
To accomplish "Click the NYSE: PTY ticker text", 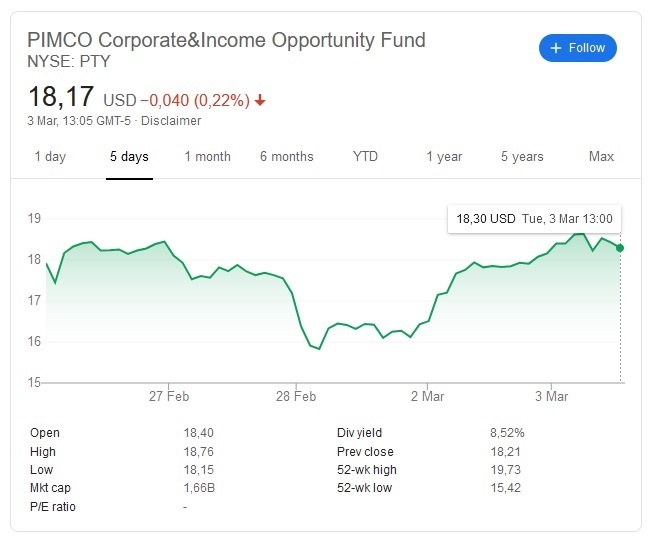I will point(67,62).
